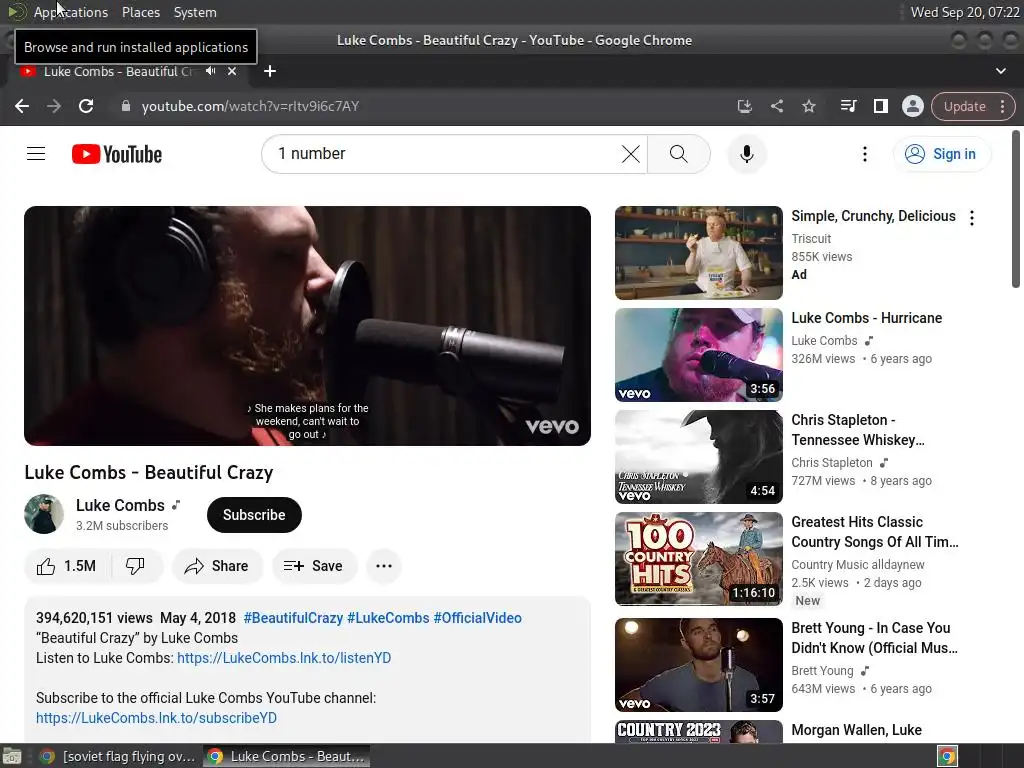
Task: Open YouTube settings three-dot menu
Action: 865,154
